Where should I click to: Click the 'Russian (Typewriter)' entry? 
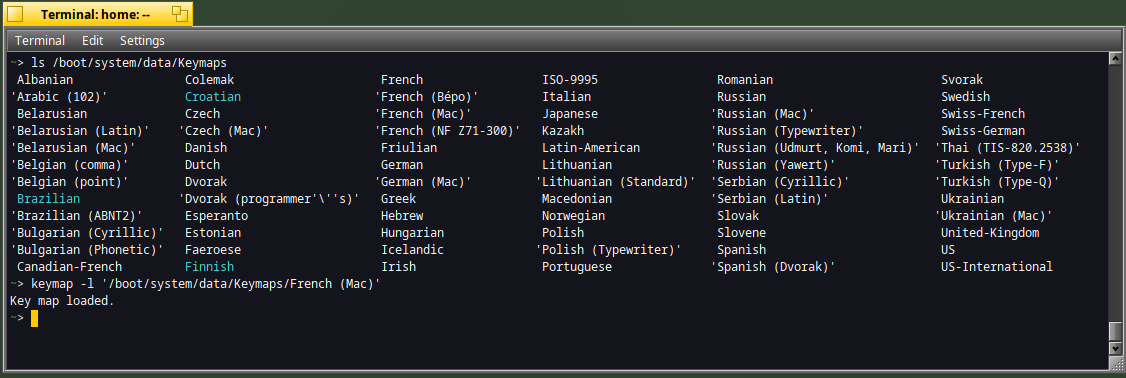coord(786,131)
